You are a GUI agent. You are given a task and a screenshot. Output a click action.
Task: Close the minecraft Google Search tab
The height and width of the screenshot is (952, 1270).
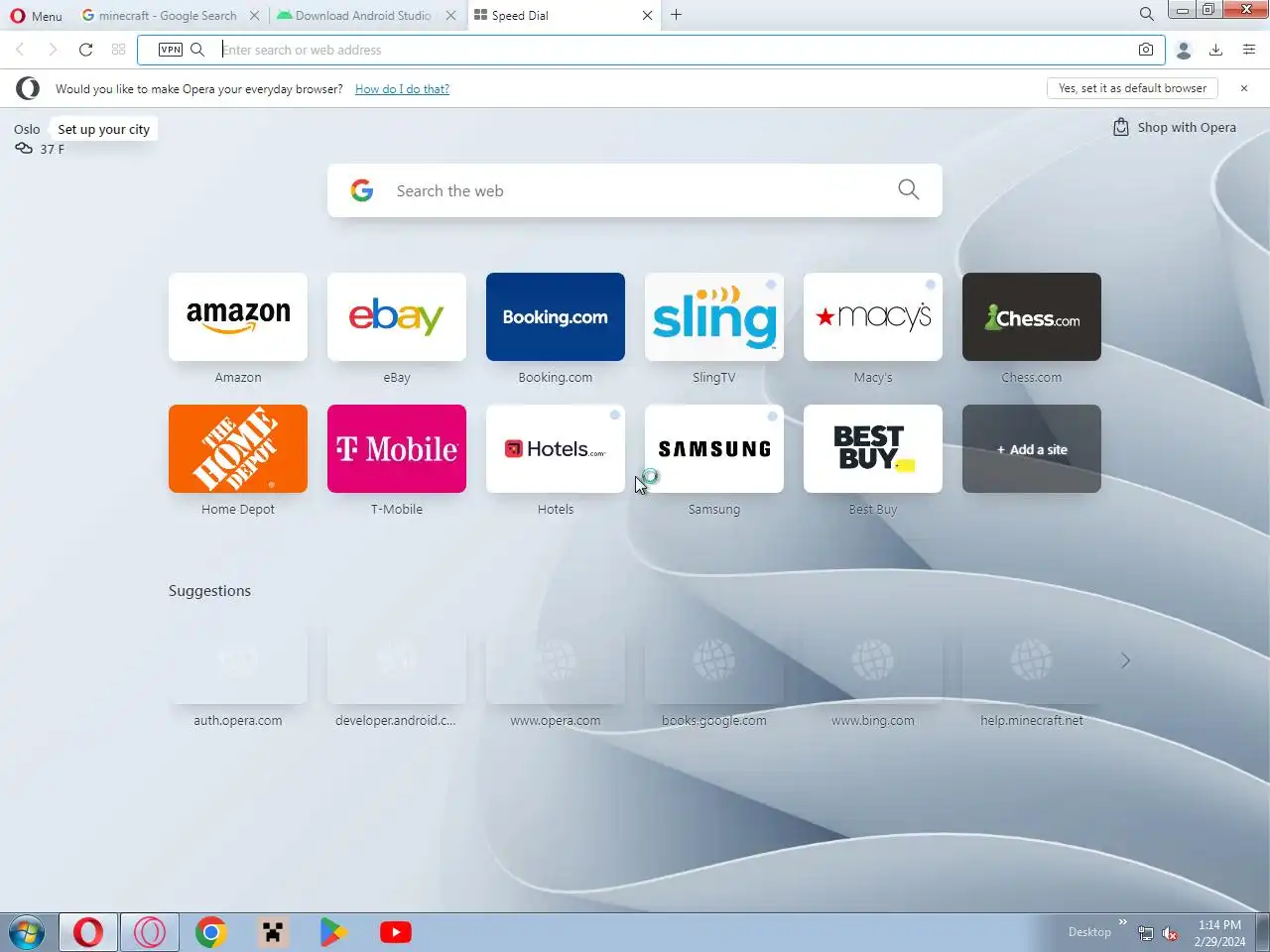(x=255, y=15)
